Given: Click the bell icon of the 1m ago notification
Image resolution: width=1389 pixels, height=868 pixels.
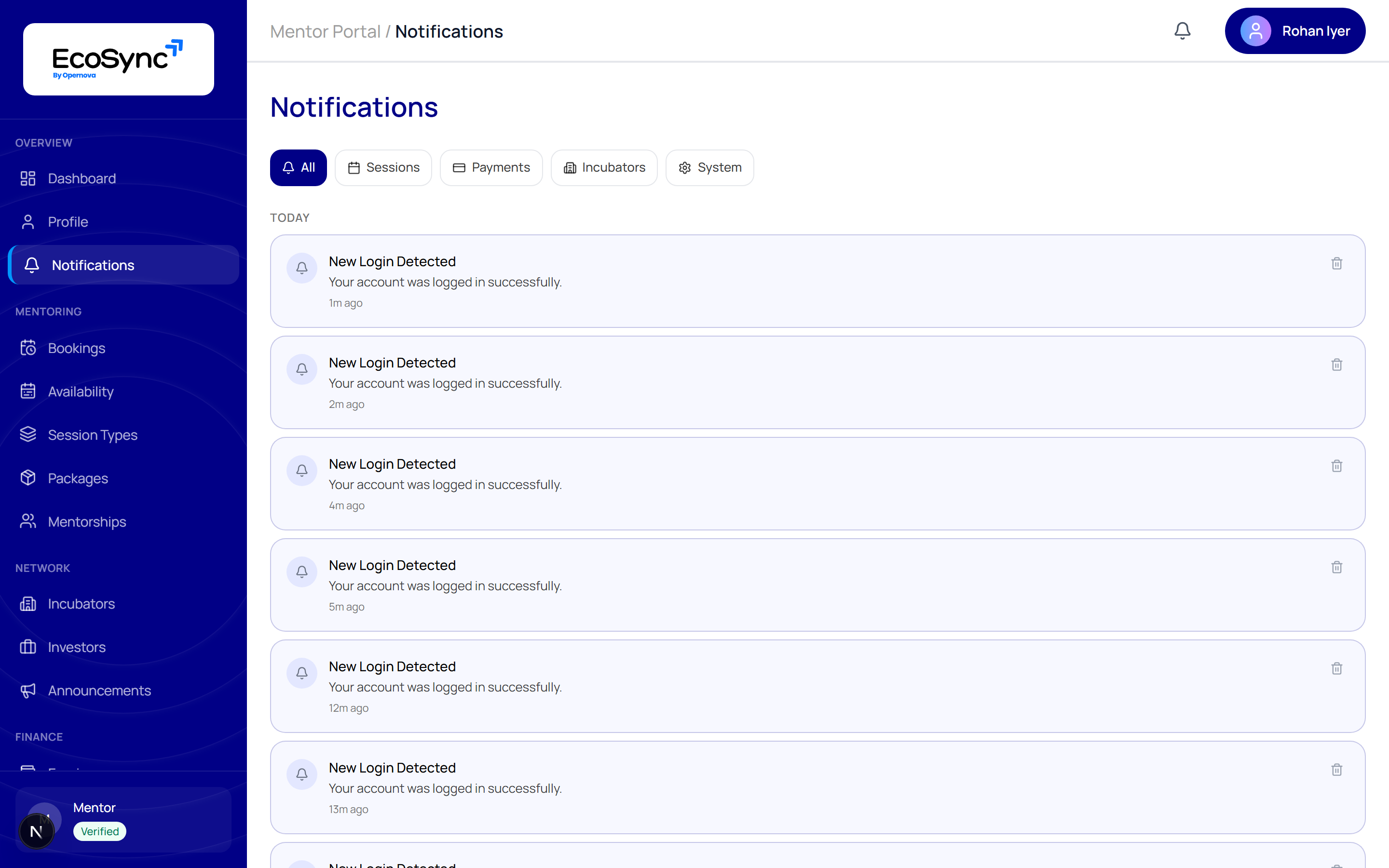Looking at the screenshot, I should click(x=302, y=268).
